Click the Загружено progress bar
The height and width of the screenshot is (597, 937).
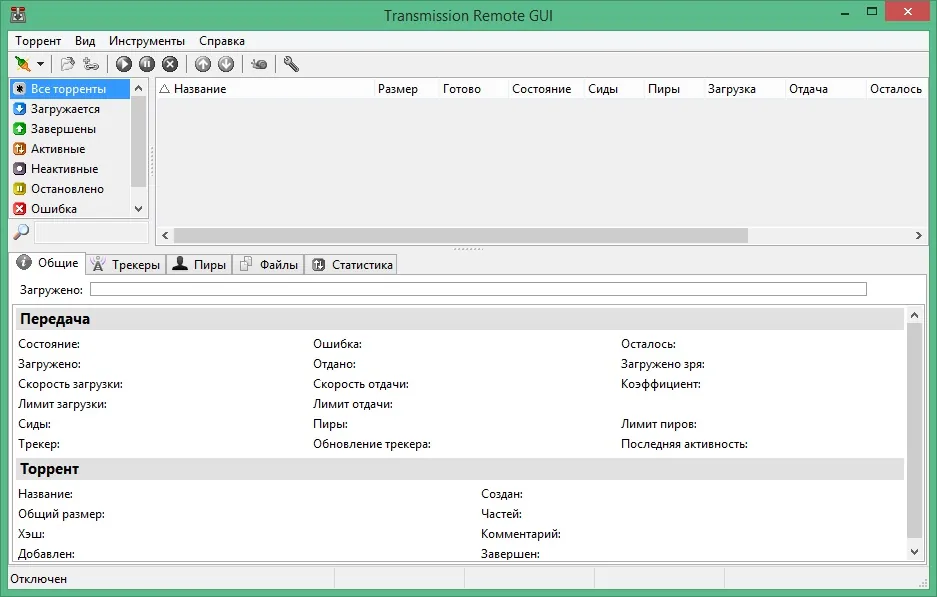[478, 289]
